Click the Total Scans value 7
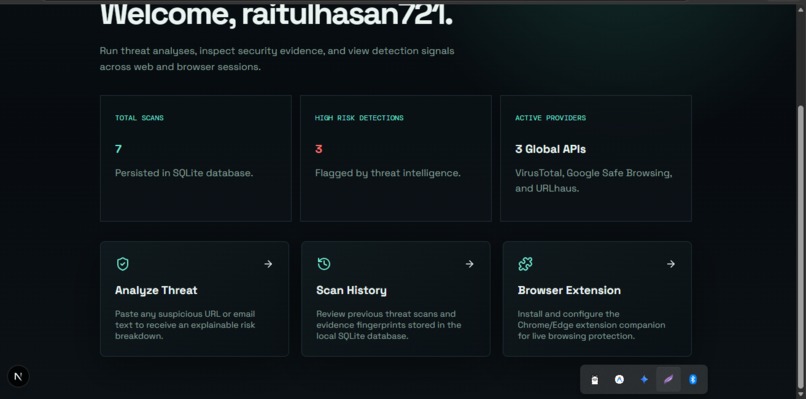806x399 pixels. (119, 149)
